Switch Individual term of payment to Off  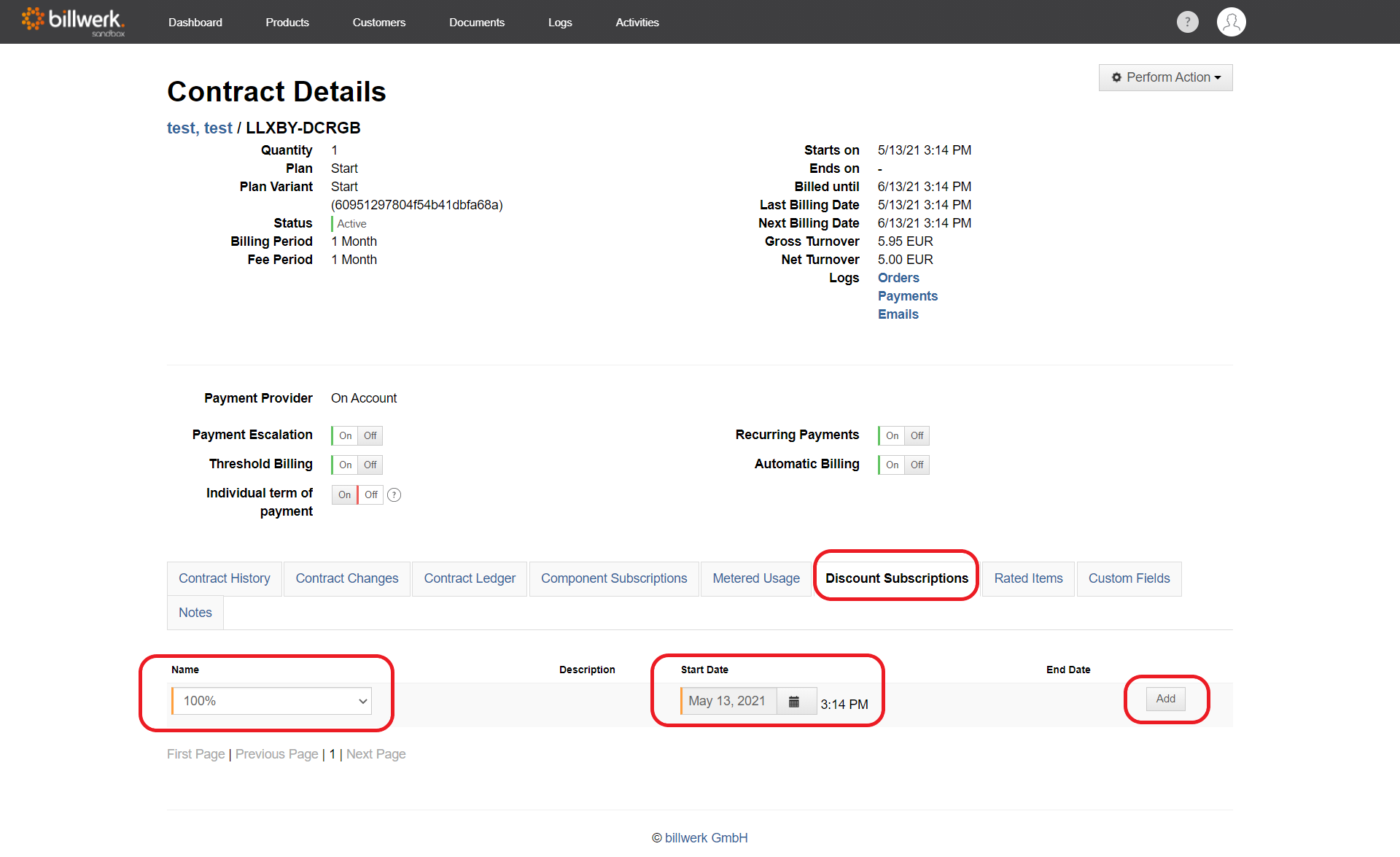(371, 495)
